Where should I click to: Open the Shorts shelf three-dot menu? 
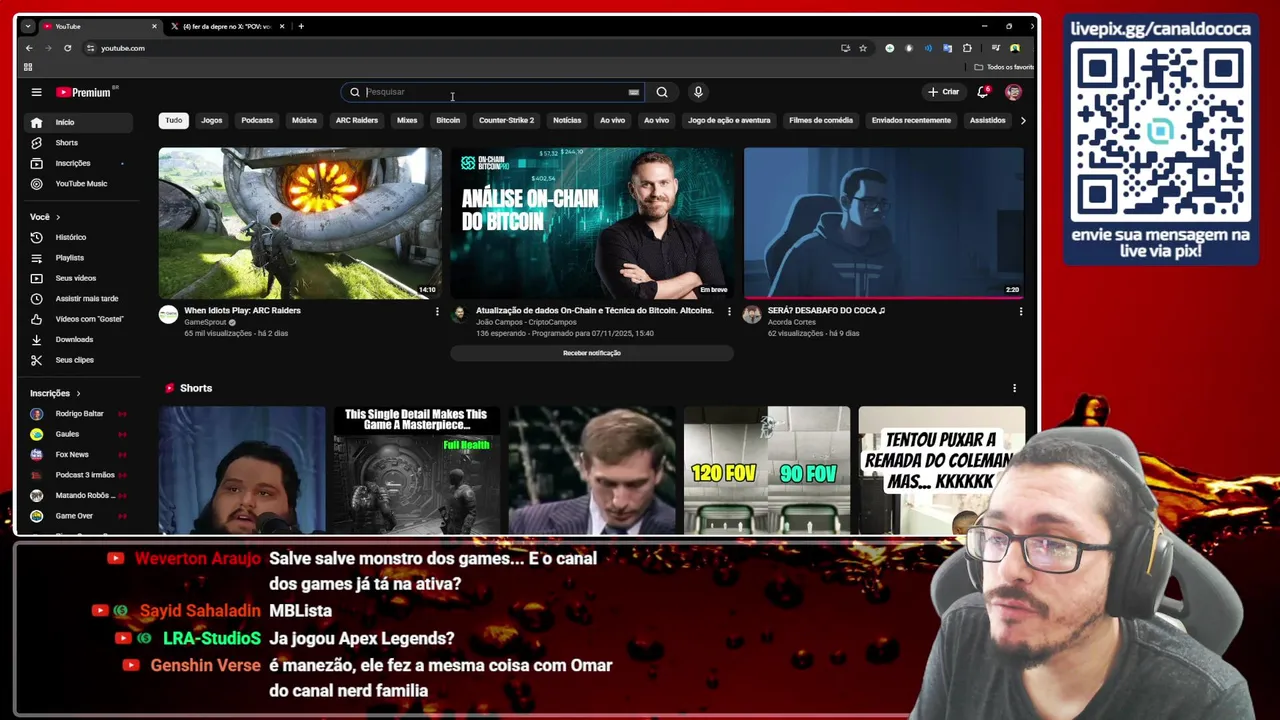point(1014,388)
